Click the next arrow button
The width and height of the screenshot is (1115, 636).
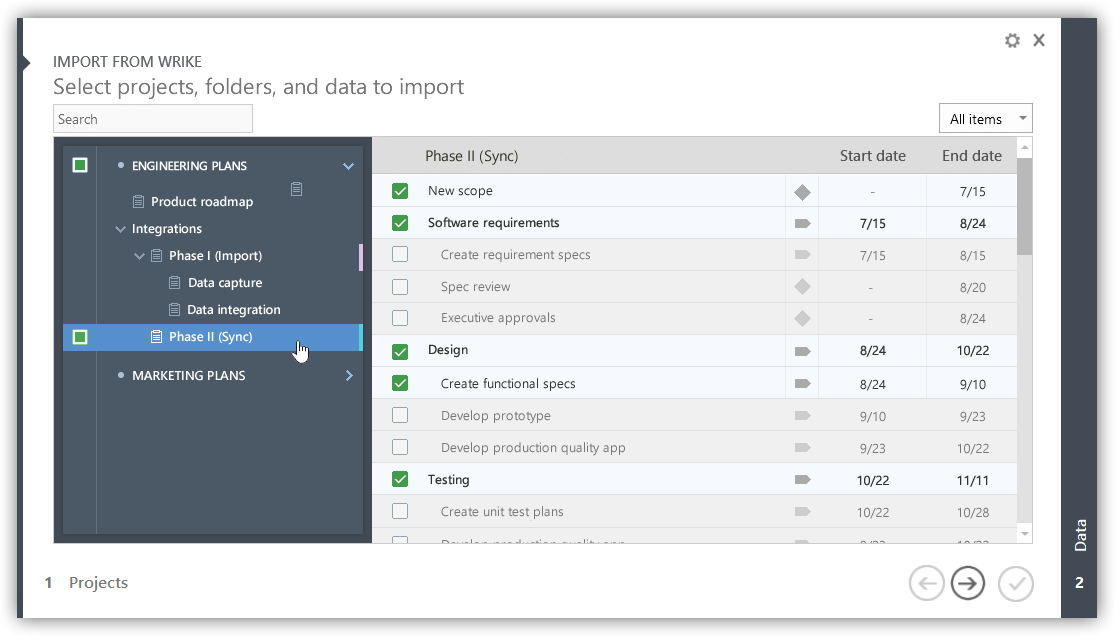(x=967, y=583)
